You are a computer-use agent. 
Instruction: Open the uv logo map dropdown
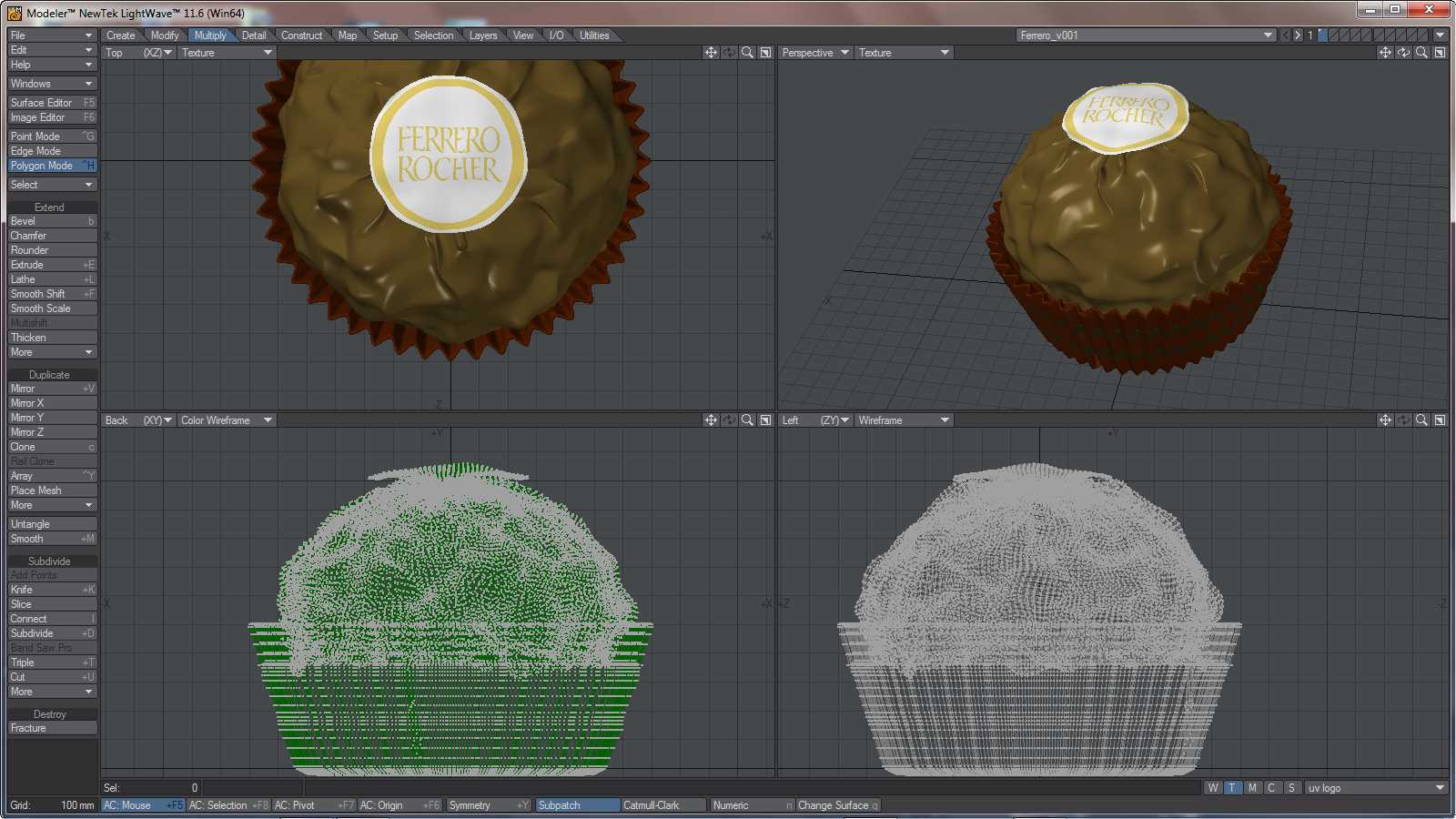pyautogui.click(x=1376, y=788)
